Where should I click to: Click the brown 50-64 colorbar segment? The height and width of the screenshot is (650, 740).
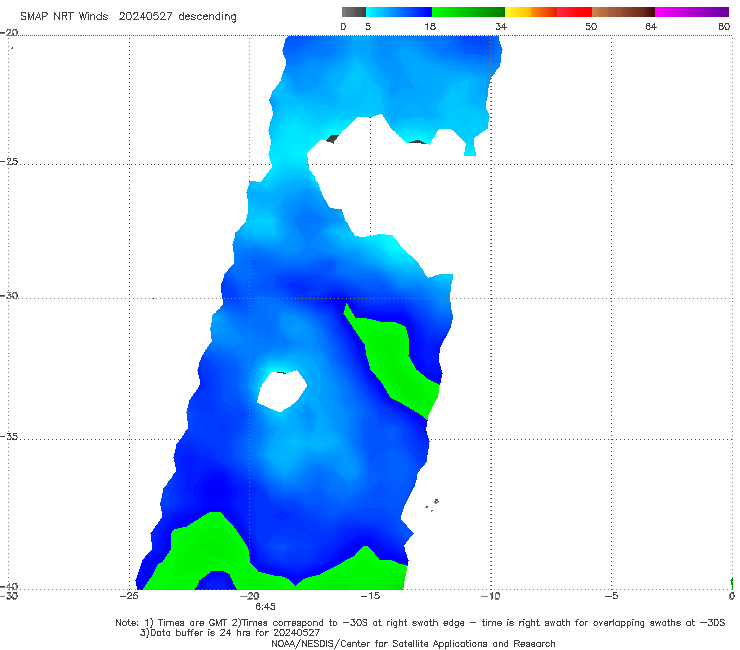[x=623, y=12]
